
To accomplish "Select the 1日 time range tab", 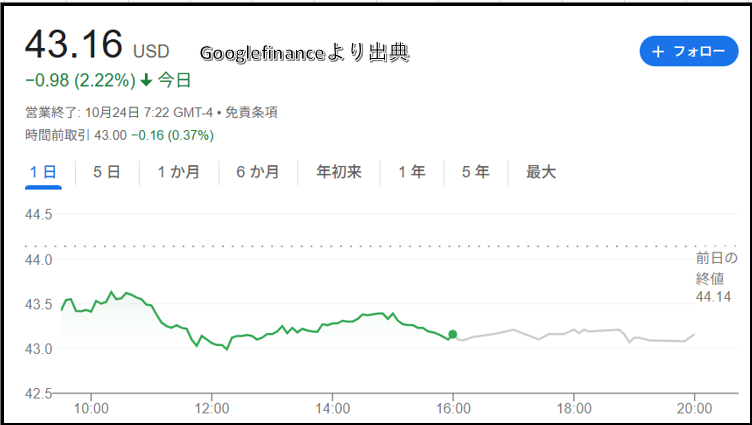I will 43,172.
